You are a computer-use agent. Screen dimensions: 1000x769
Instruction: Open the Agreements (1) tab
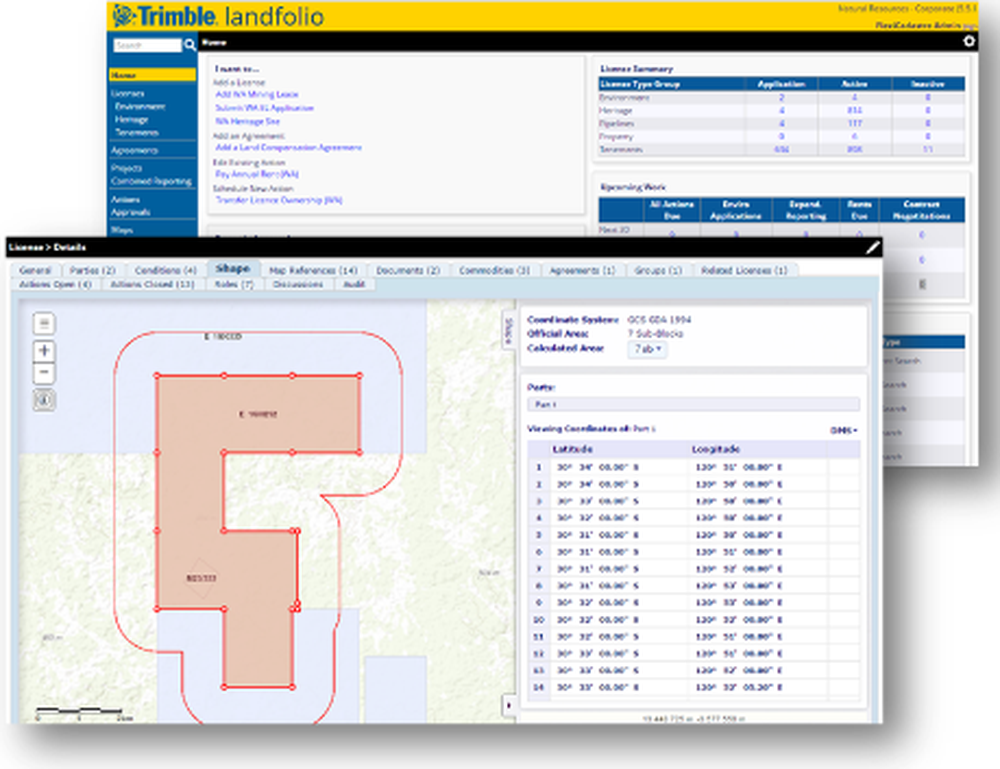tap(582, 270)
